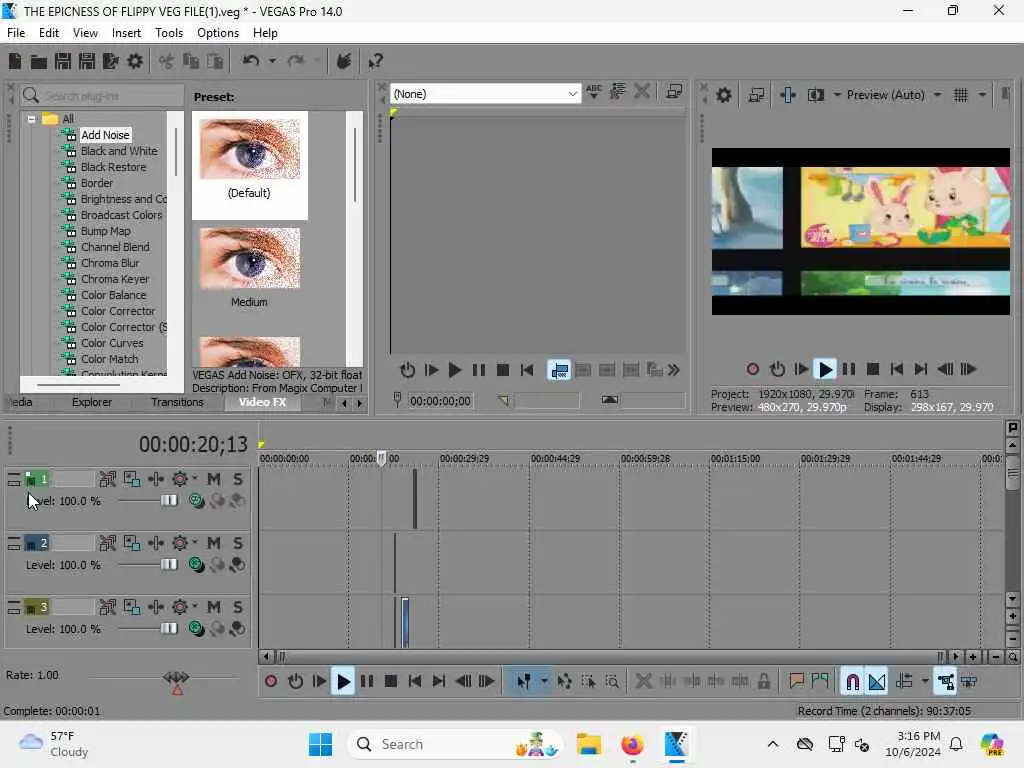Image resolution: width=1024 pixels, height=768 pixels.
Task: Open Undo history dropdown arrow
Action: 272,61
